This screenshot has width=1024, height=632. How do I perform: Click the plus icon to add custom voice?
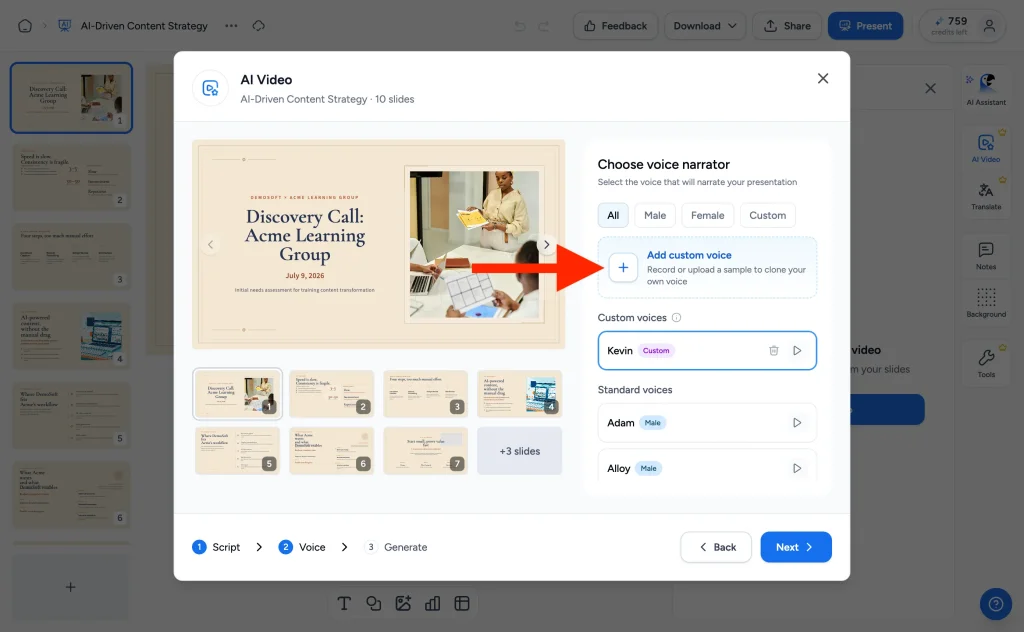623,268
